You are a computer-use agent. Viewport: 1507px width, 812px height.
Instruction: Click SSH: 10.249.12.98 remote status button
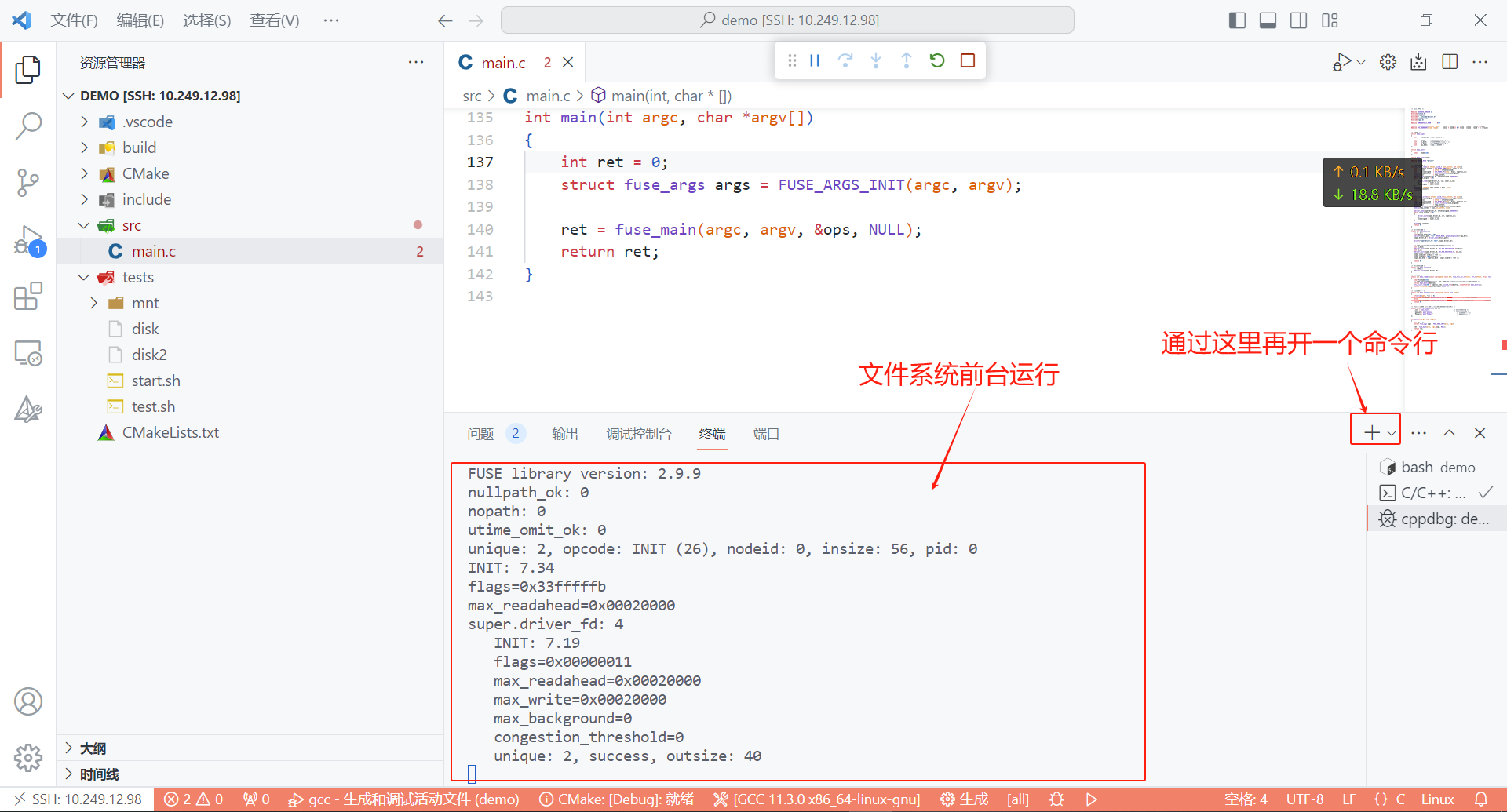(78, 799)
